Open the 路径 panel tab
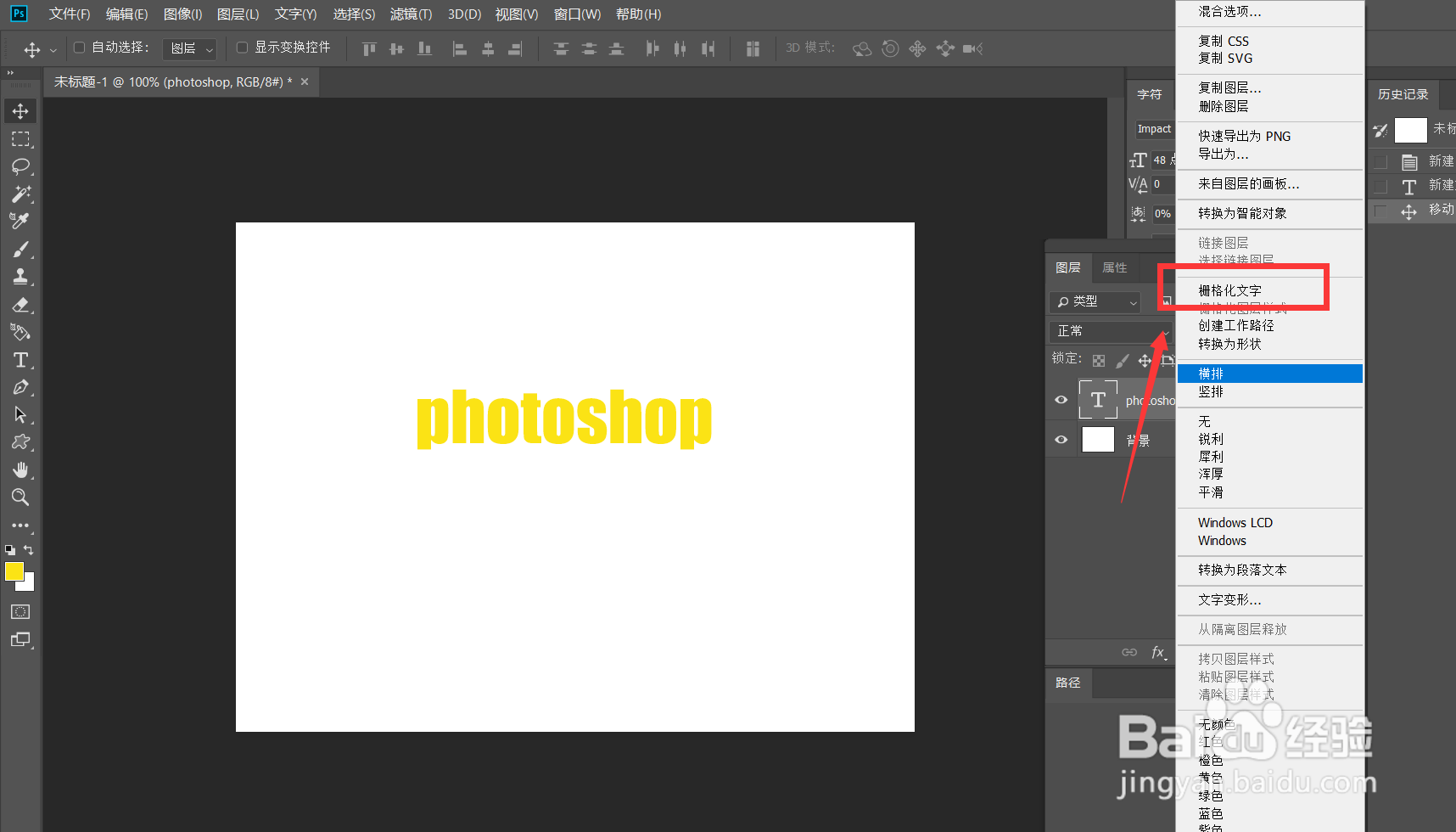The image size is (1456, 832). tap(1068, 683)
